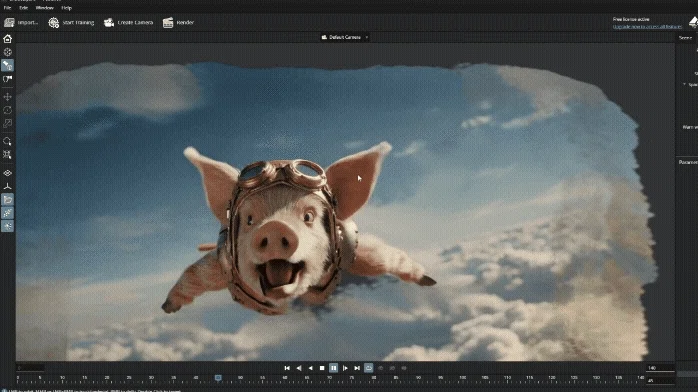Step back one frame
This screenshot has width=698, height=392.
click(299, 368)
